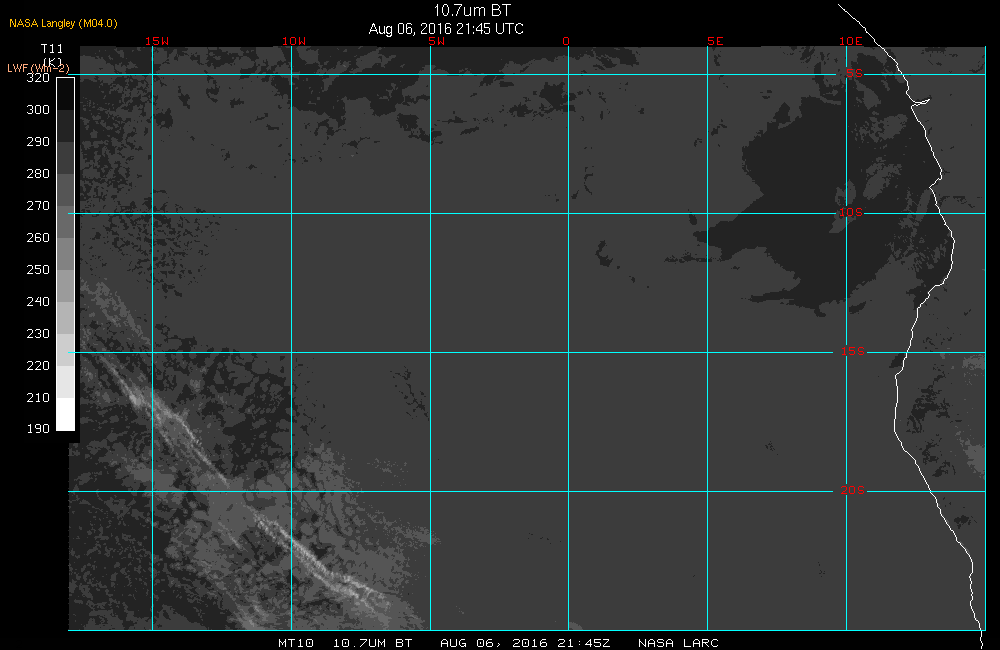Click the '10.7um BT' title text
Image resolution: width=1000 pixels, height=650 pixels.
coord(472,11)
